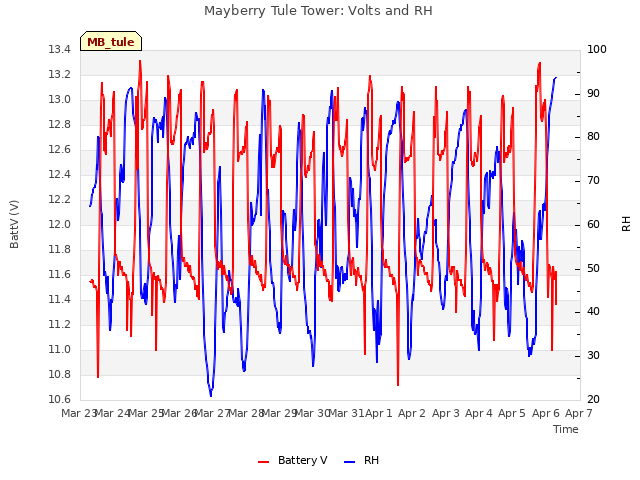Click the 10.8 tick on BattV axis
The image size is (640, 480).
click(x=60, y=375)
